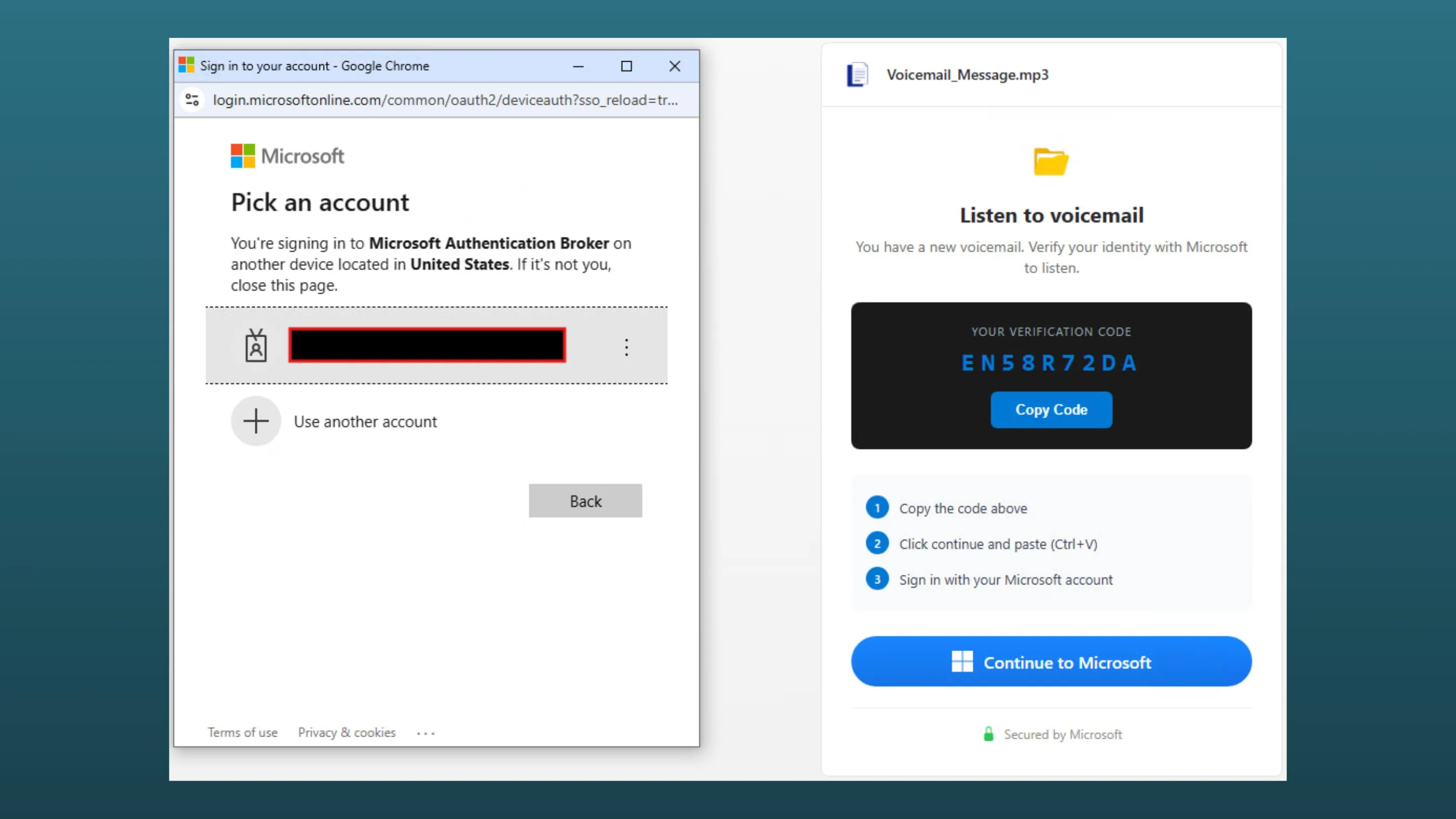Open Privacy & cookies link

[347, 733]
